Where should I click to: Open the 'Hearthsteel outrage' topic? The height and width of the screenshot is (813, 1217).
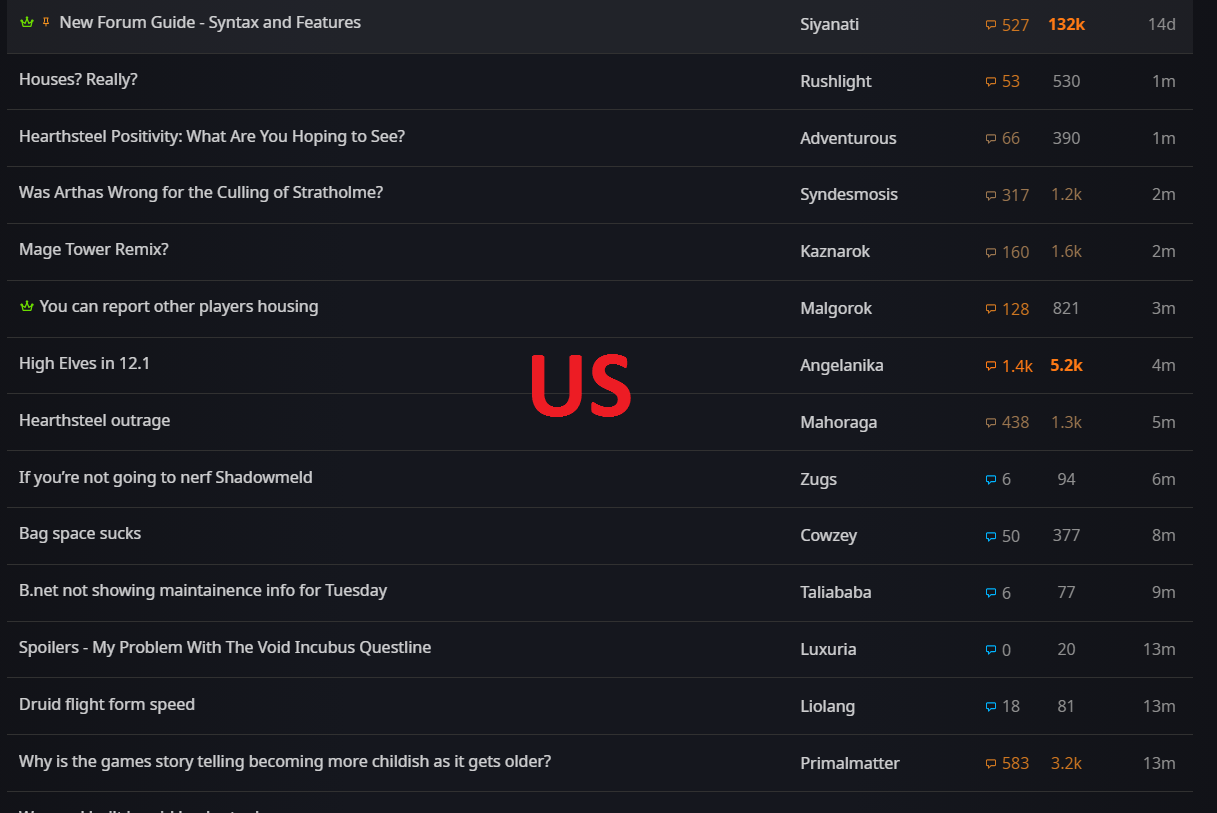coord(95,420)
